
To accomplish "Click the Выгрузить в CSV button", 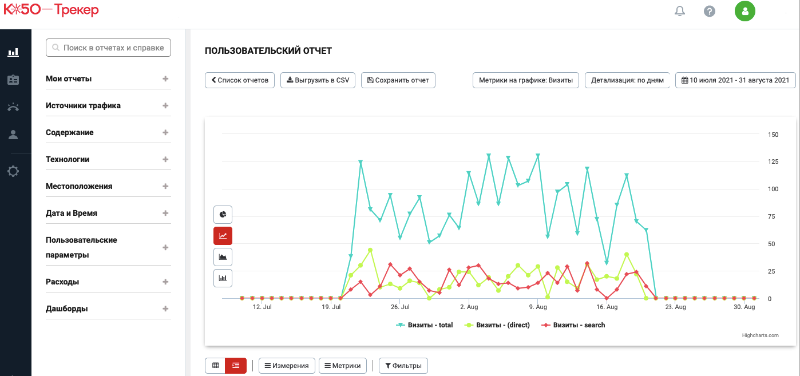I will point(318,80).
